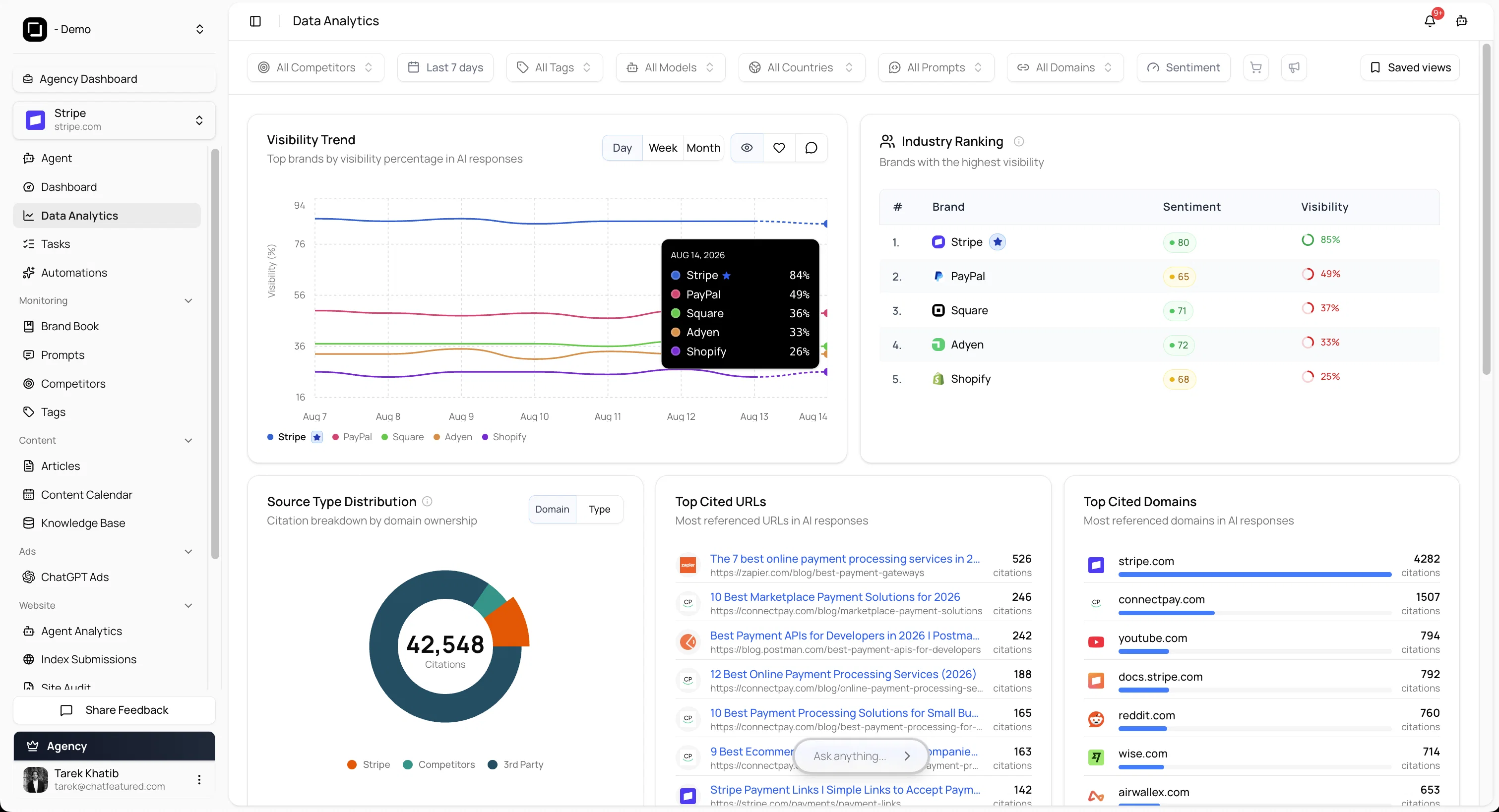
Task: Open the All Countries dropdown
Action: pyautogui.click(x=801, y=67)
